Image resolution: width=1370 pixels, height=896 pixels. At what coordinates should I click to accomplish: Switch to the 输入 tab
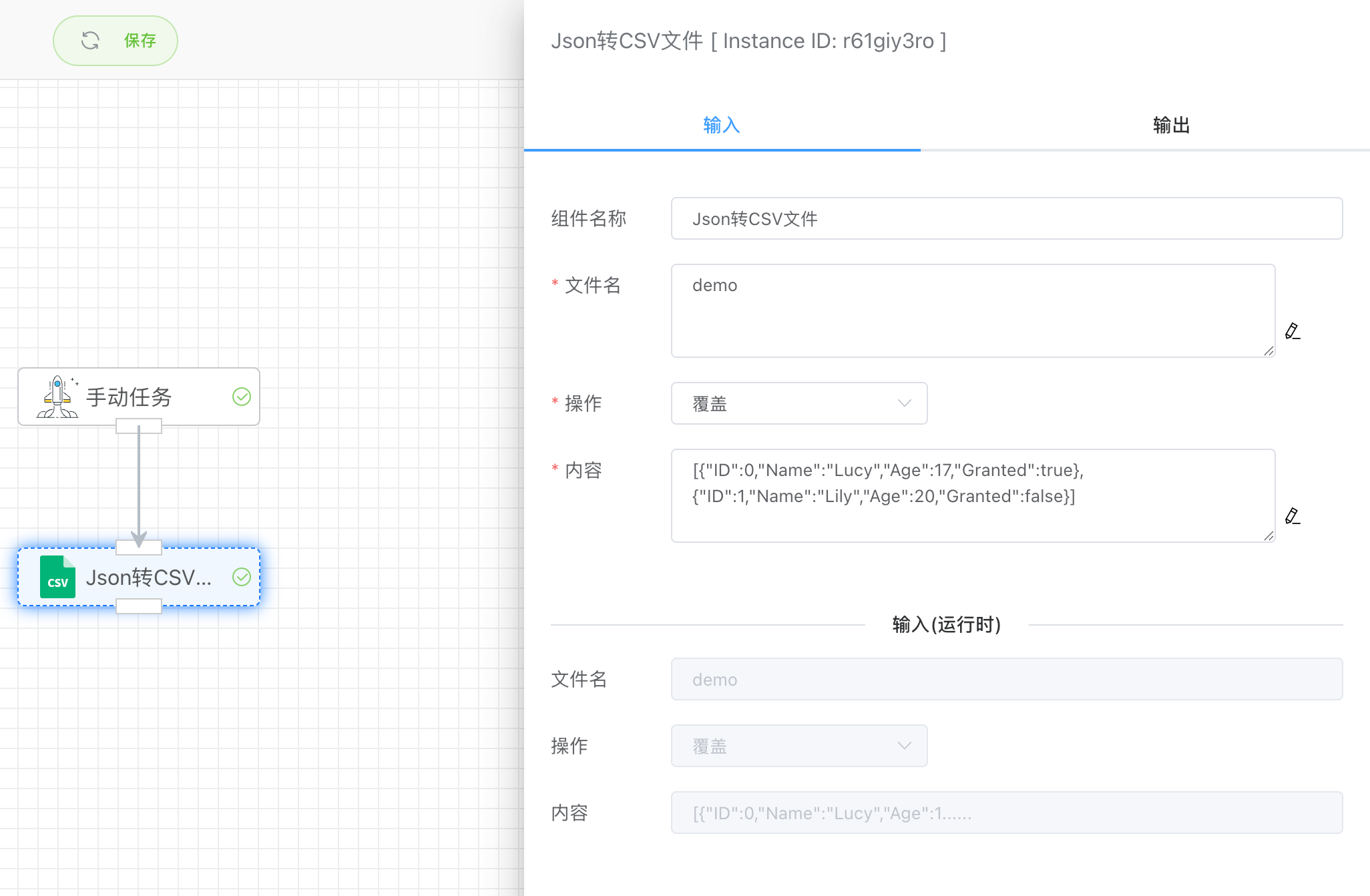tap(721, 126)
